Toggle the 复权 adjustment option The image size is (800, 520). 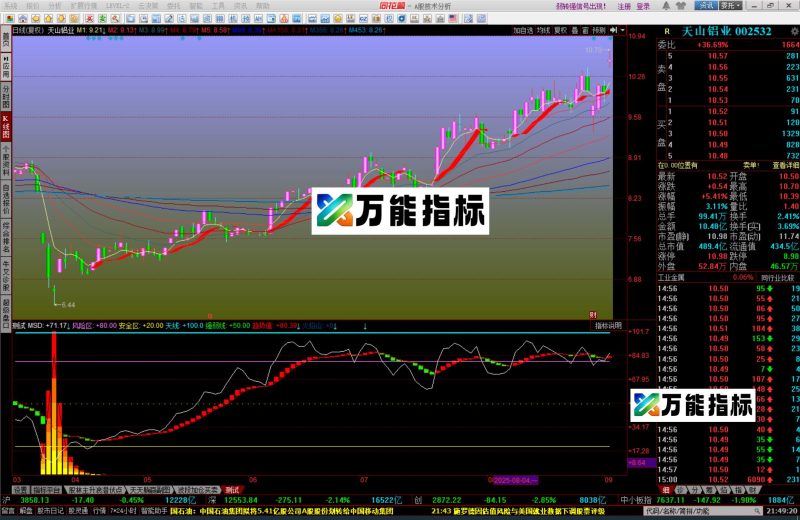(x=560, y=30)
